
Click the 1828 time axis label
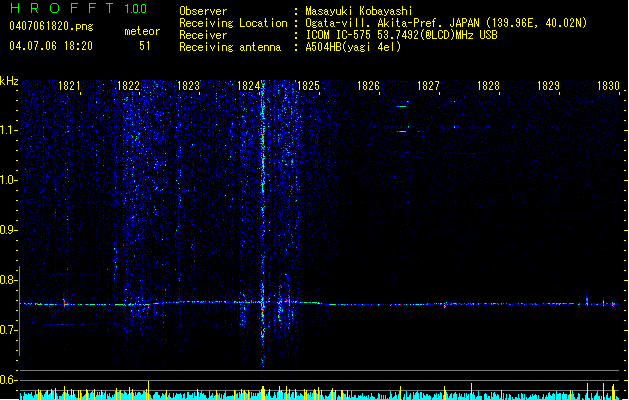(488, 86)
